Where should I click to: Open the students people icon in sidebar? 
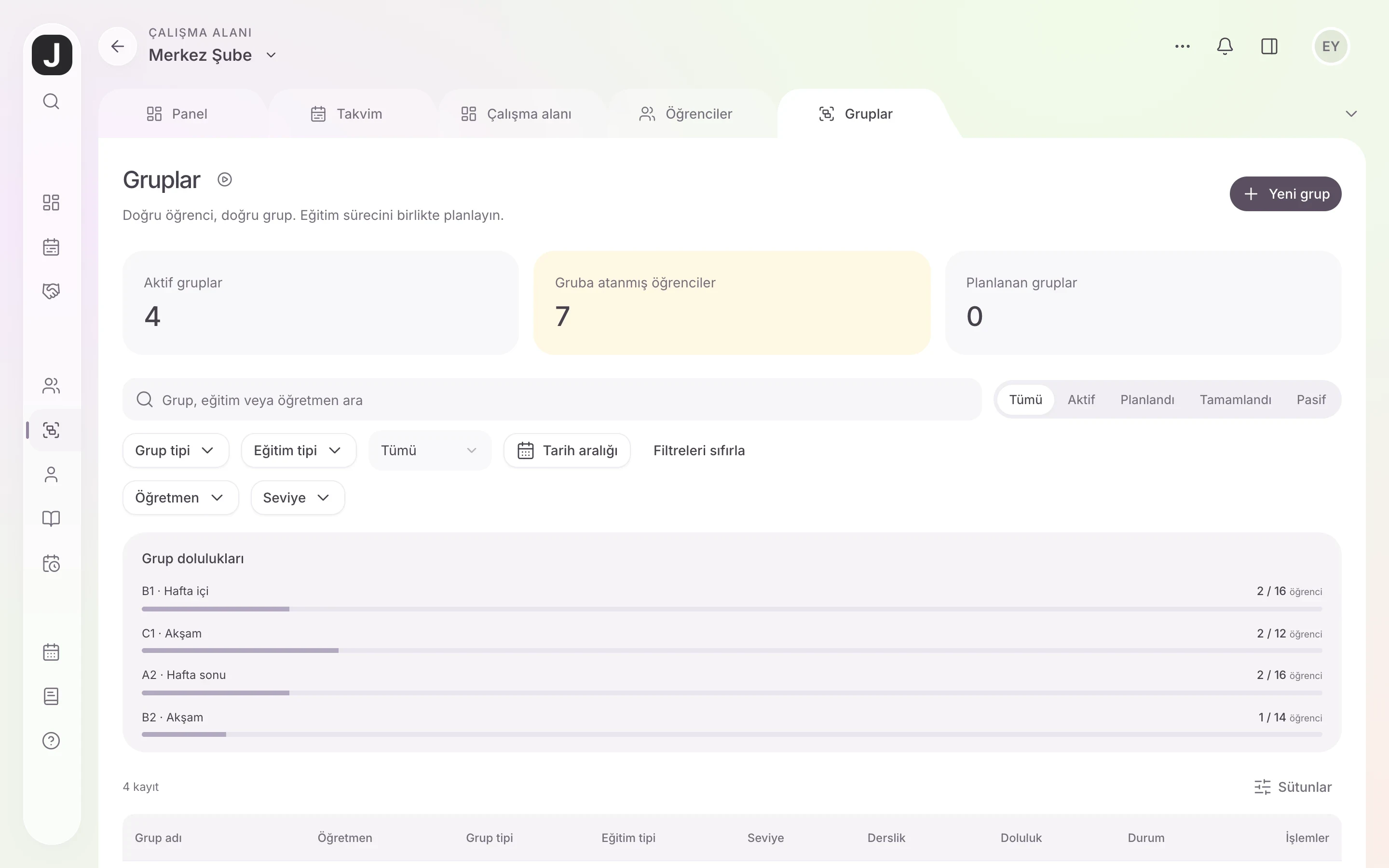[51, 386]
